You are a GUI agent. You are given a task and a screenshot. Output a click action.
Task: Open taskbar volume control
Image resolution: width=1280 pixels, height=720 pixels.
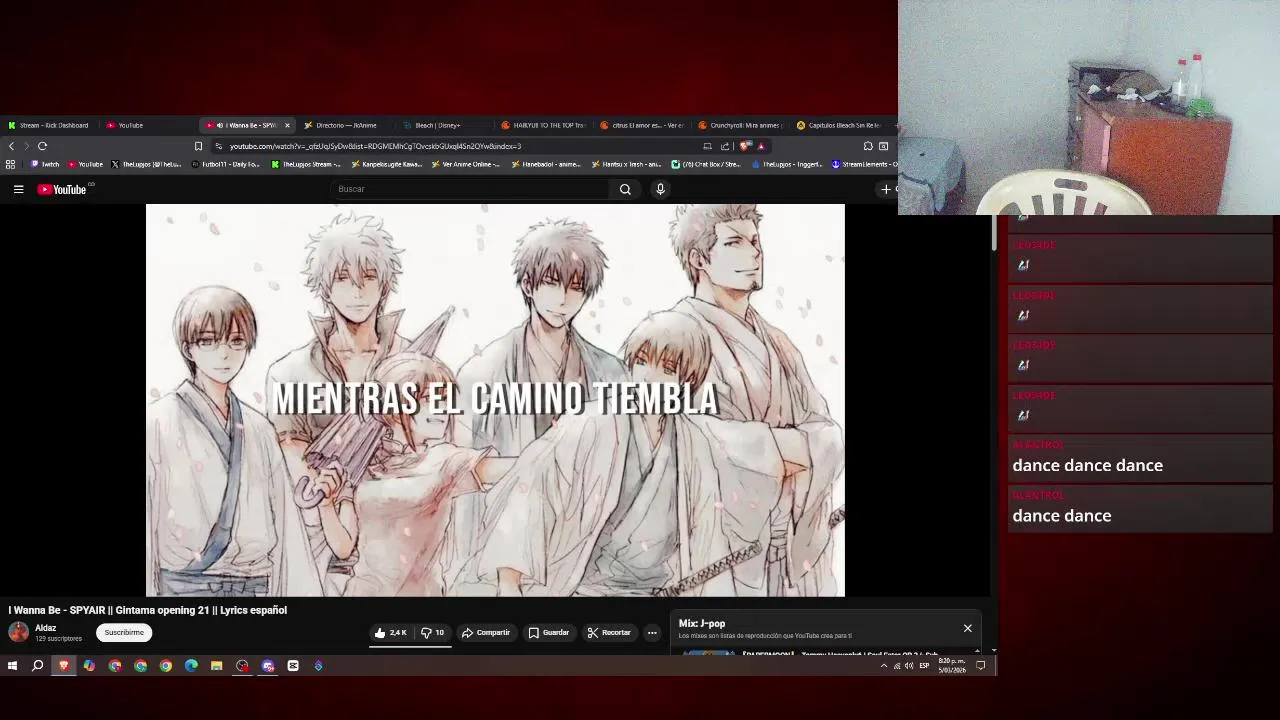(909, 665)
